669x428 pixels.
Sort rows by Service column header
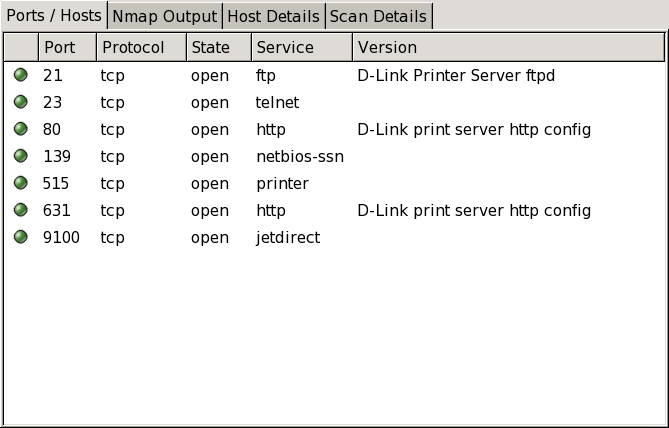click(300, 47)
